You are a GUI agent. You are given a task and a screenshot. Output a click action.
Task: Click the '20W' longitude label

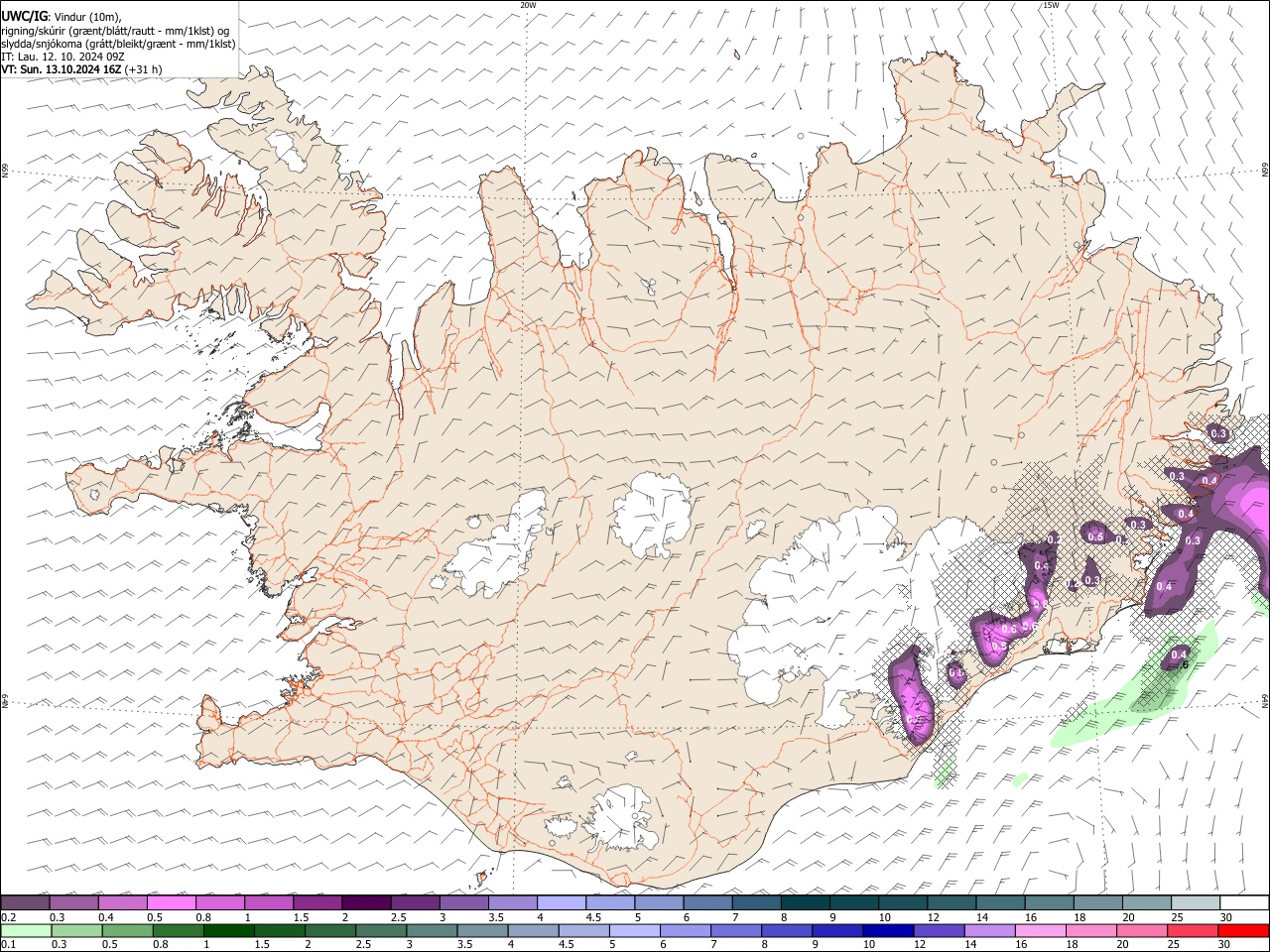[x=528, y=5]
